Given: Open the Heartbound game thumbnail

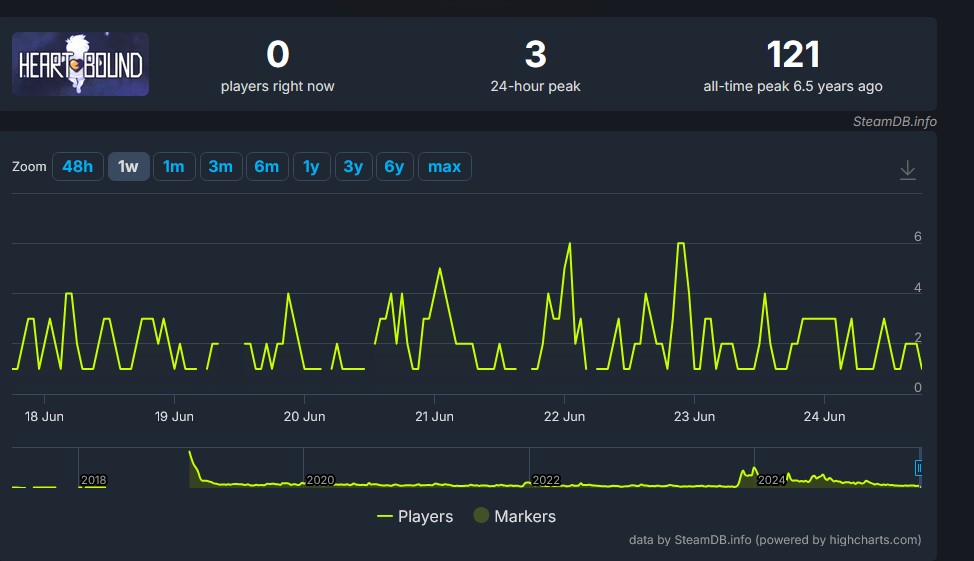Looking at the screenshot, I should (80, 64).
